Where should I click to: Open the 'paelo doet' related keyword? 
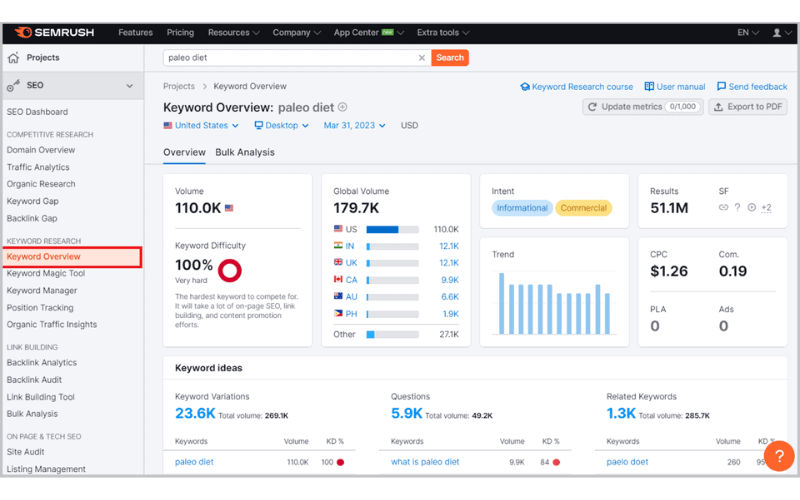[627, 462]
